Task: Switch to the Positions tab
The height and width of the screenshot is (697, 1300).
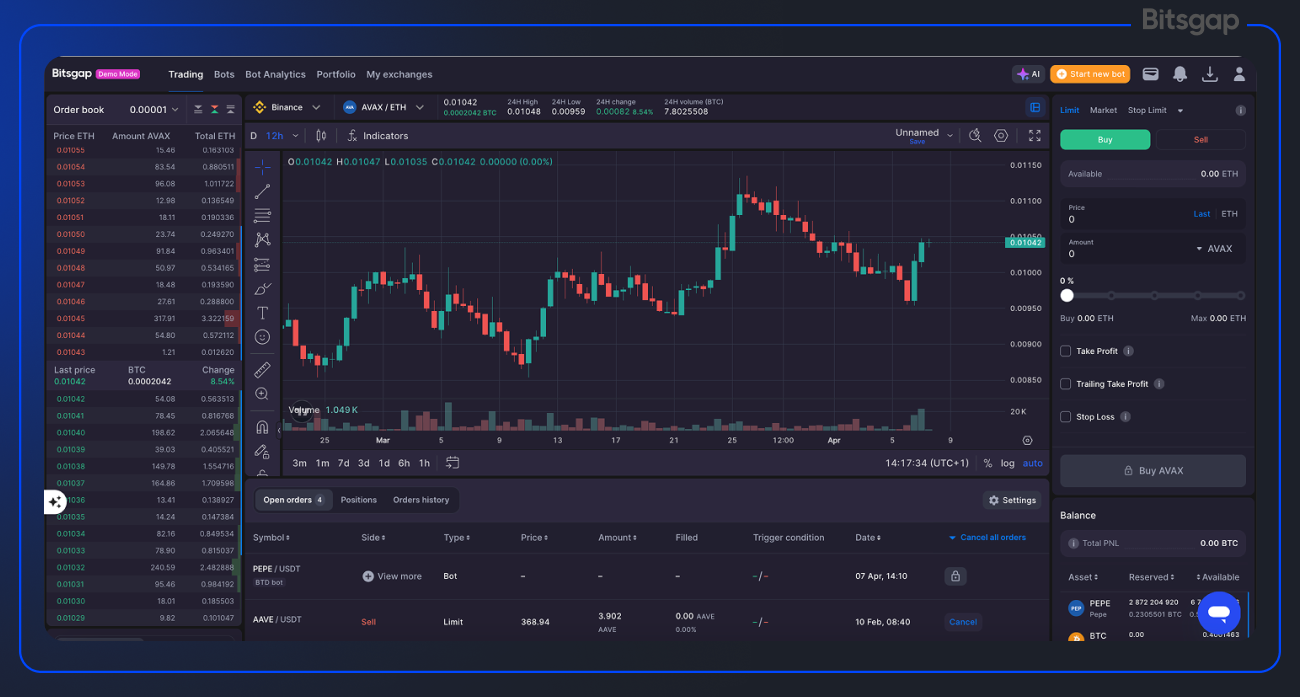Action: click(x=358, y=500)
